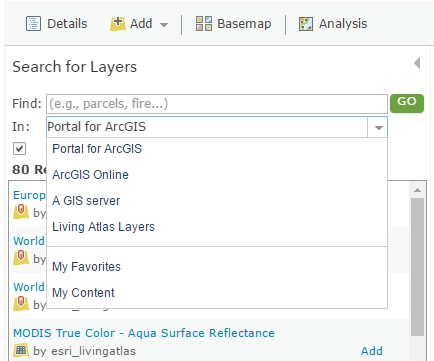Image resolution: width=434 pixels, height=361 pixels.
Task: Add the MODIS True Color layer
Action: click(372, 351)
